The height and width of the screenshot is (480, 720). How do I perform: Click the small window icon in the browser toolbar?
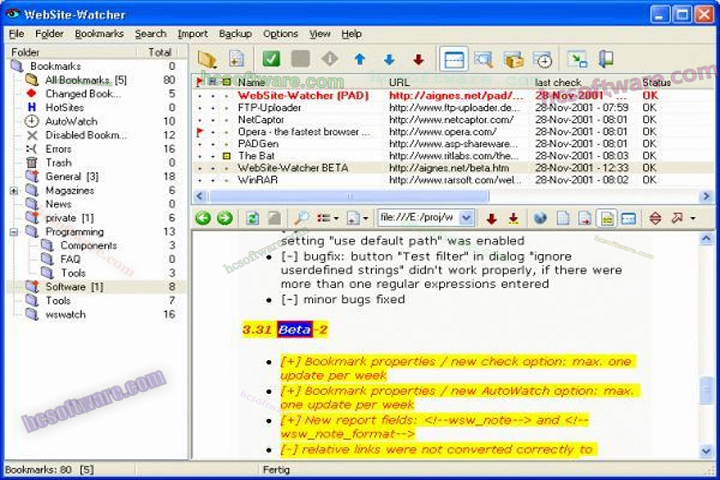tap(628, 219)
